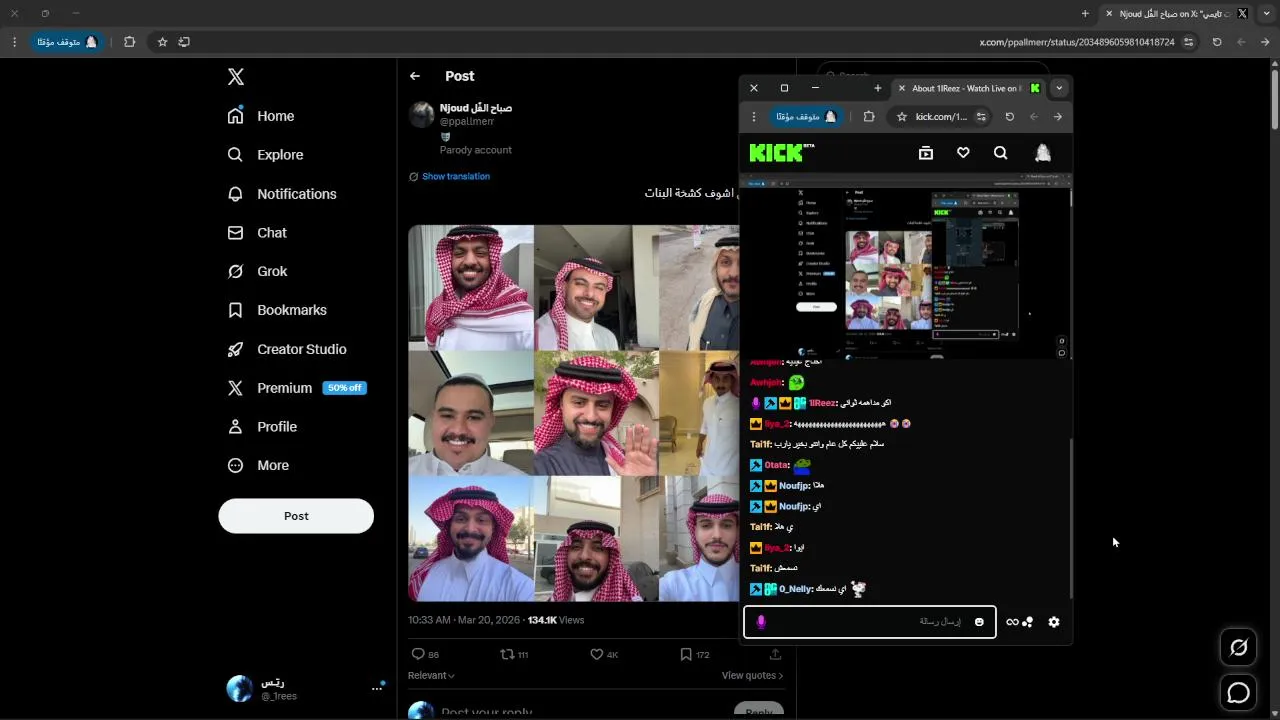Select the Njoud on X browser tab

pos(1178,14)
